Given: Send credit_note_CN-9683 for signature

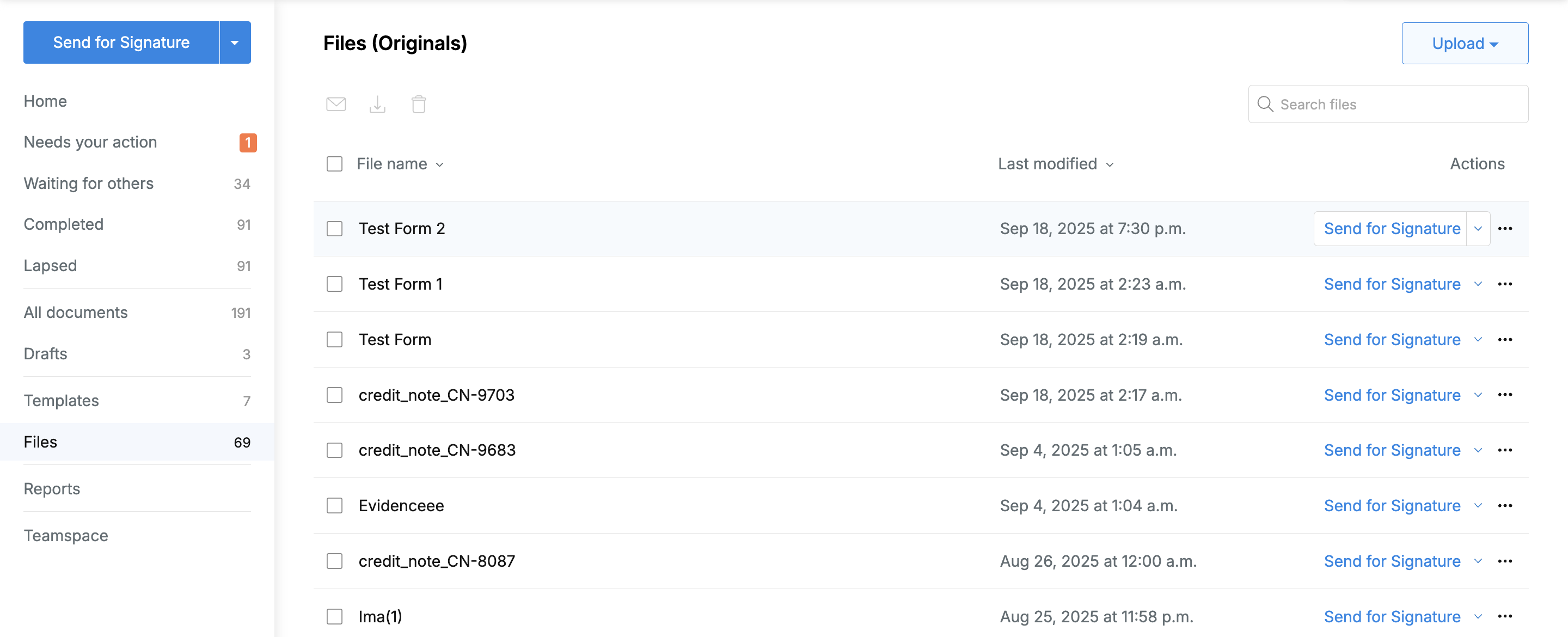Looking at the screenshot, I should pos(1392,450).
